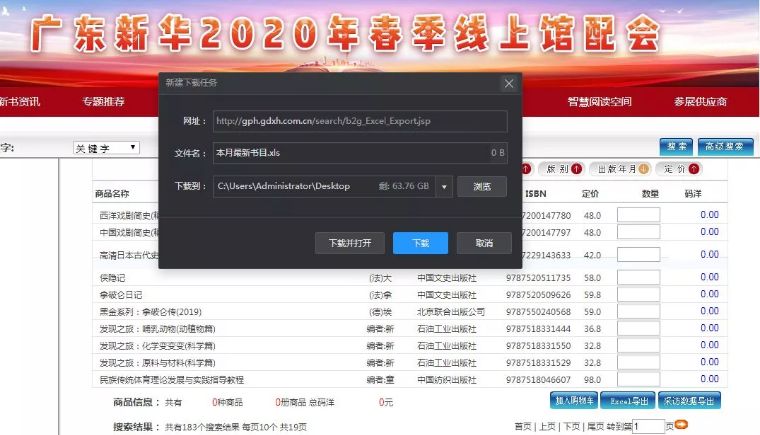Open book 发现之旅：化学变变变(科学篇)

(x=157, y=346)
